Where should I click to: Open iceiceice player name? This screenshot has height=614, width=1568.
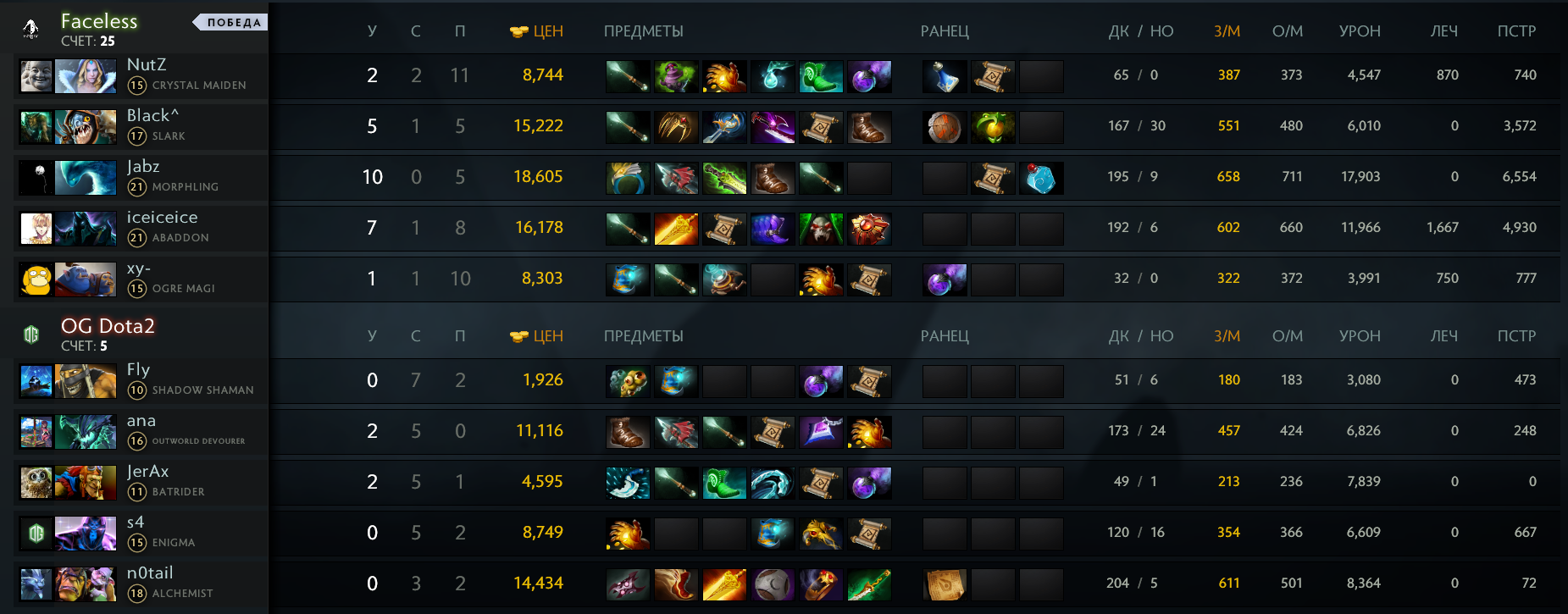[x=163, y=218]
